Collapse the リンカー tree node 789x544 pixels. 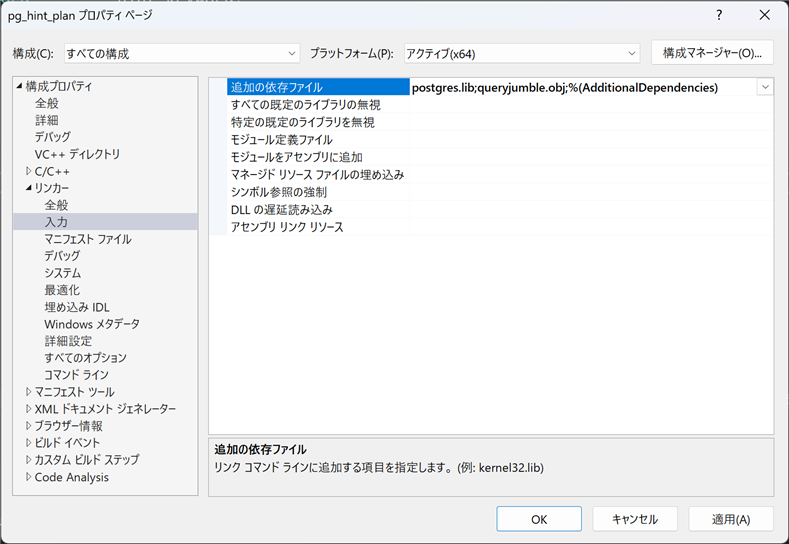tap(29, 188)
